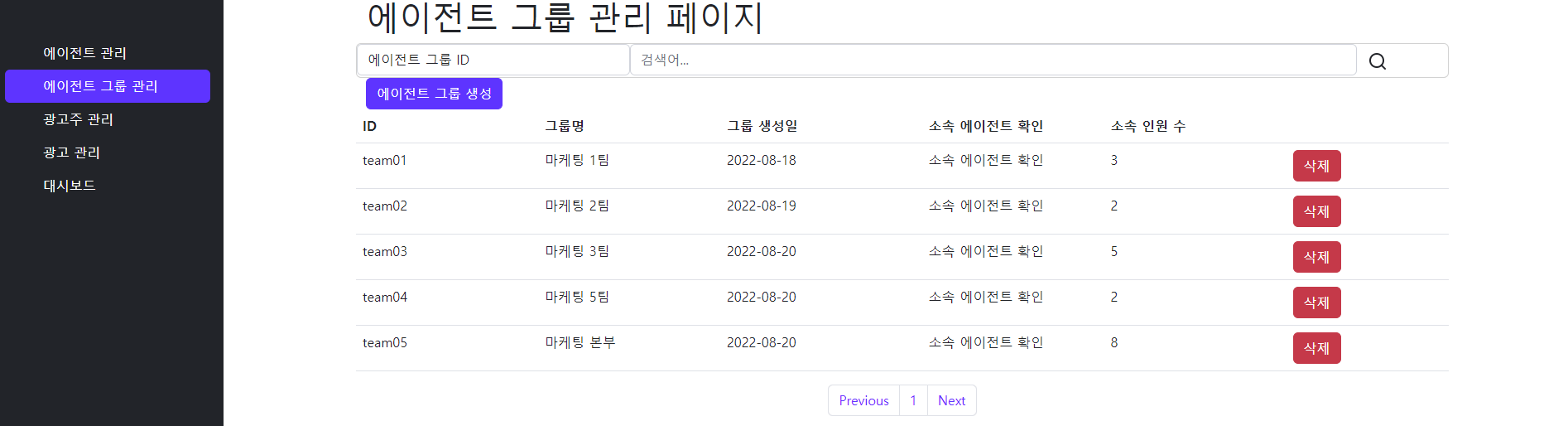Click the group name 마케팅 3팀
The height and width of the screenshot is (426, 1568).
tap(577, 251)
